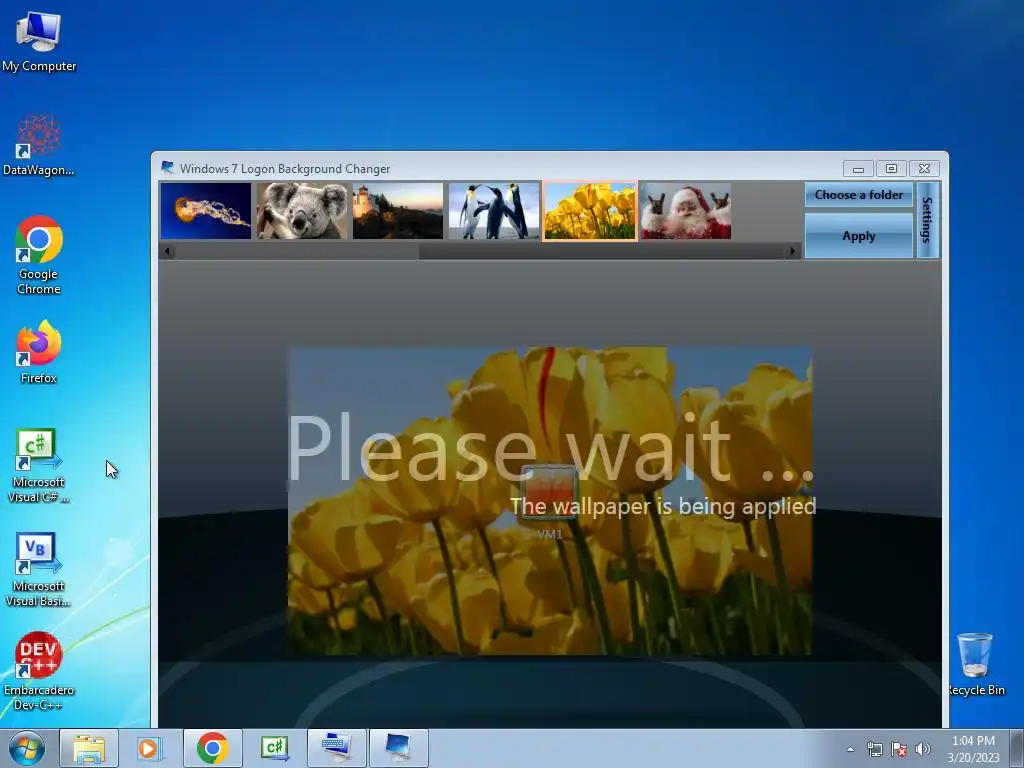Viewport: 1024px width, 768px height.
Task: Select the Santa Claus wallpaper thumbnail
Action: (686, 210)
